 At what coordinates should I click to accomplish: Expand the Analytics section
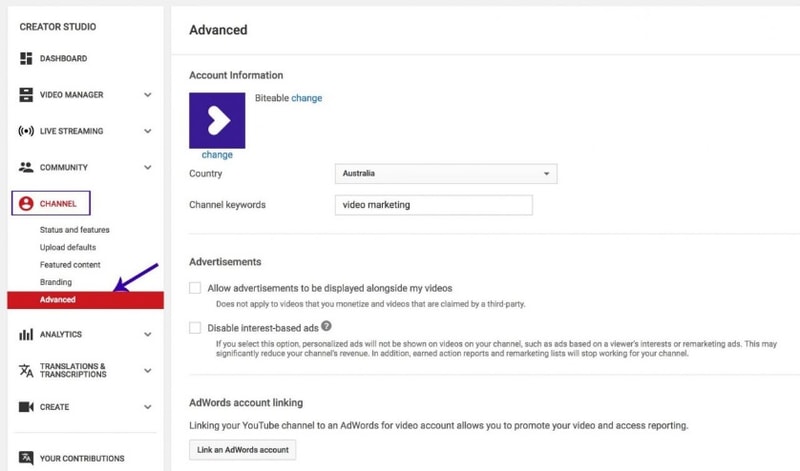click(147, 334)
